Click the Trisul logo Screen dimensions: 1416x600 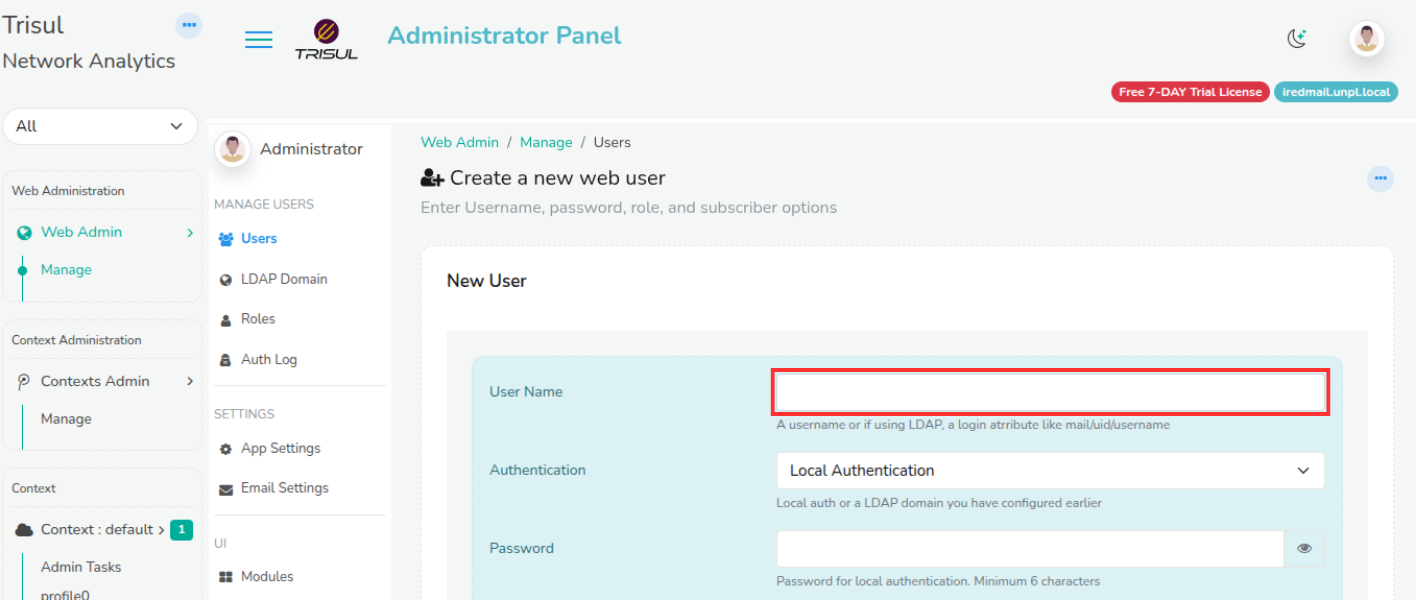pyautogui.click(x=326, y=39)
